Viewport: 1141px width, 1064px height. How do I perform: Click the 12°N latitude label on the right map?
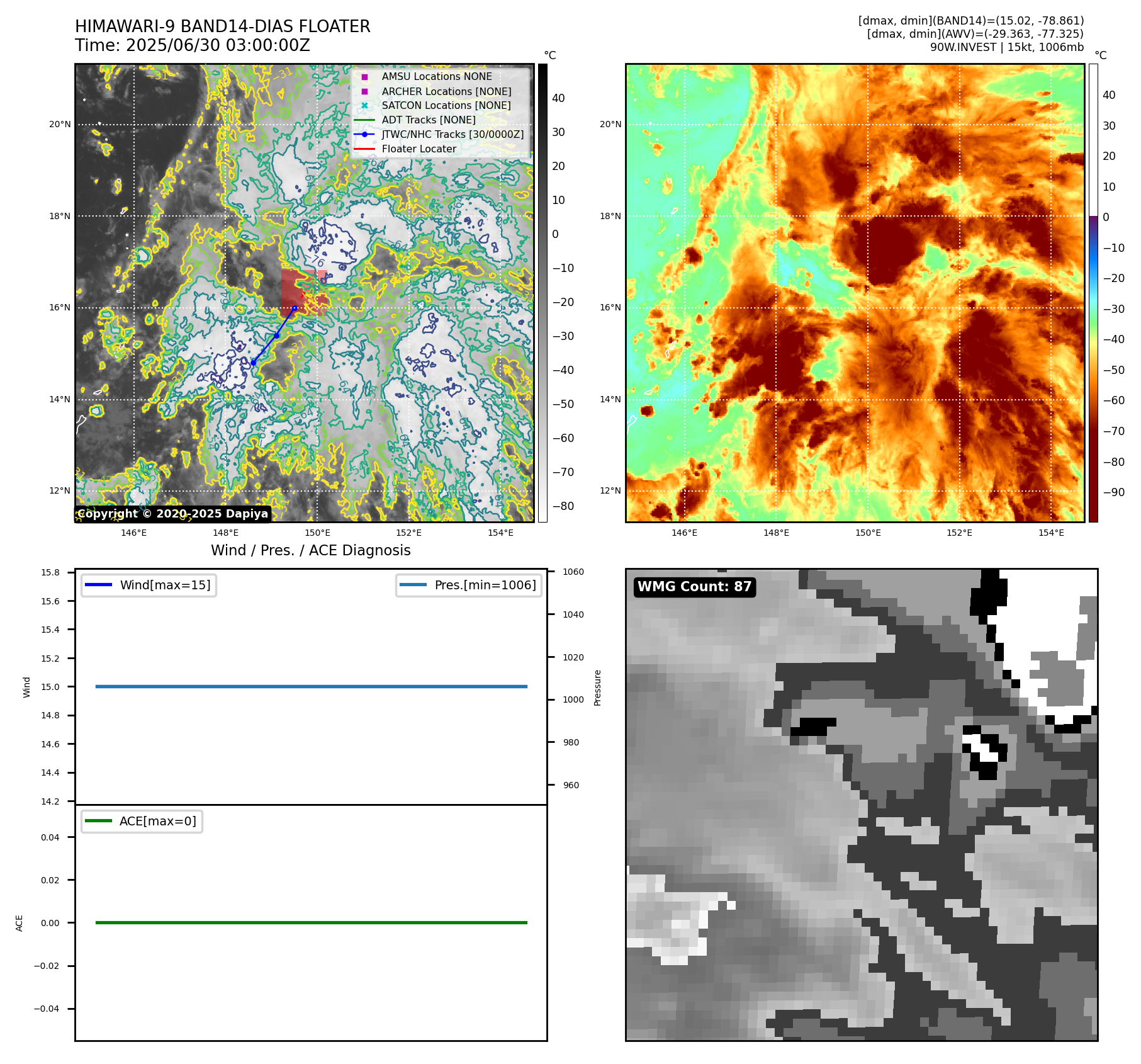point(610,490)
